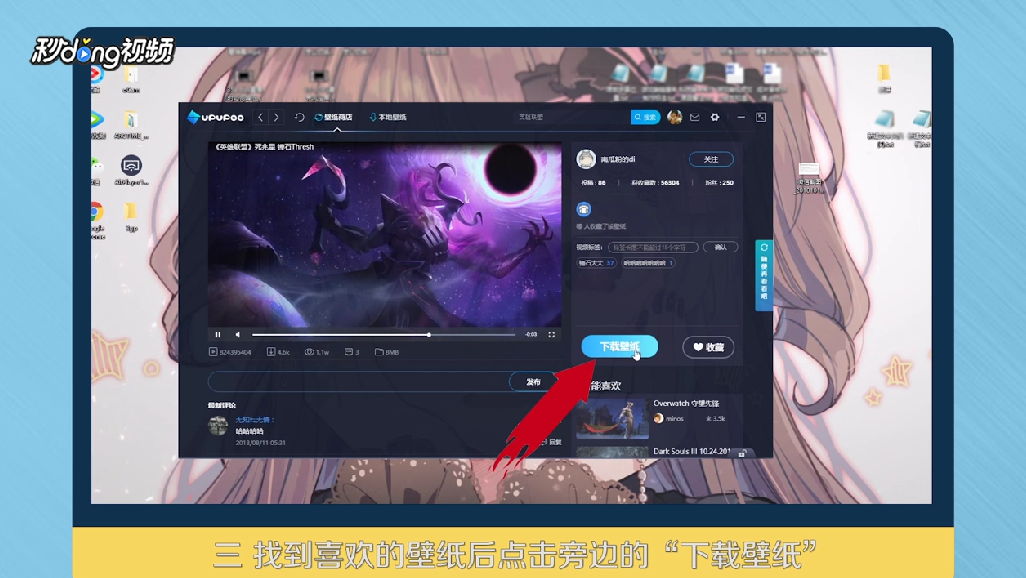Click the view count eye icon
Image resolution: width=1026 pixels, height=578 pixels.
pyautogui.click(x=309, y=352)
